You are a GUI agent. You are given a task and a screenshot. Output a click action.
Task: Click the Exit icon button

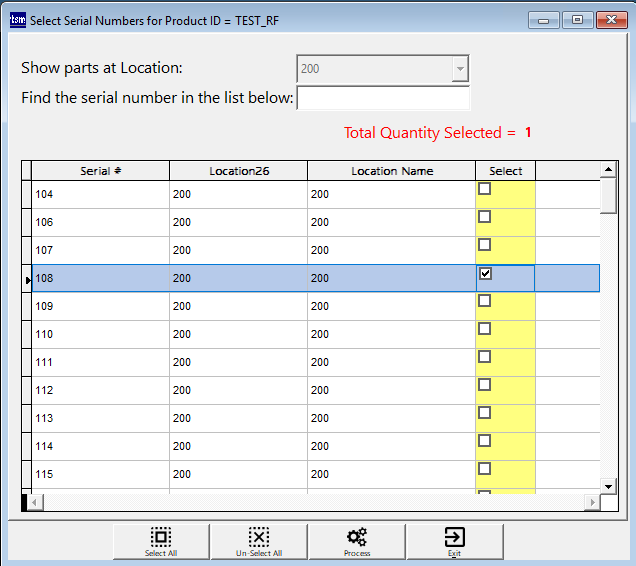point(454,541)
